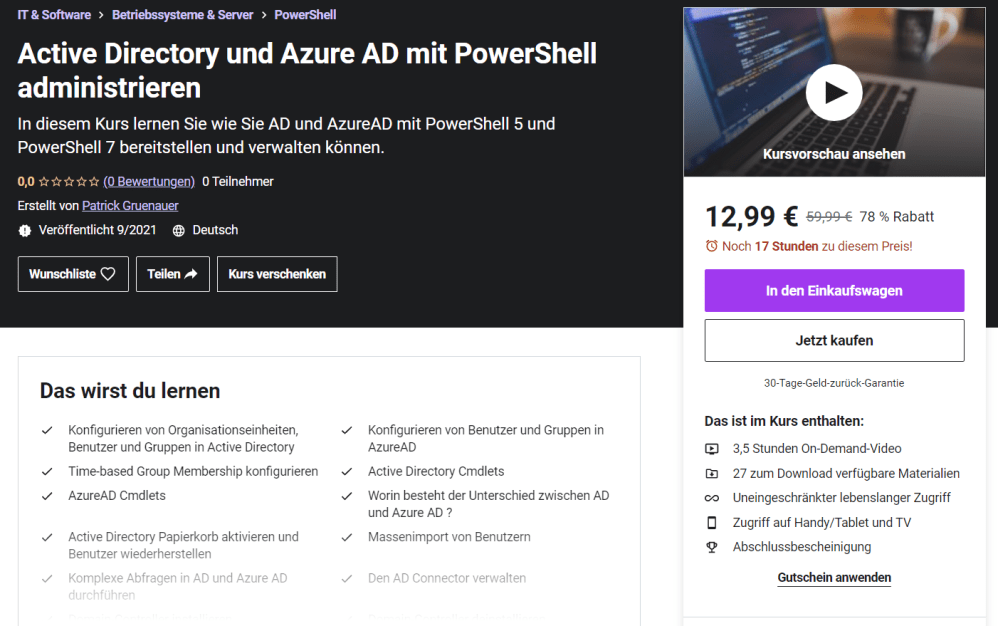The width and height of the screenshot is (998, 626).
Task: Add course with In den Einkaufswagen
Action: (x=834, y=291)
